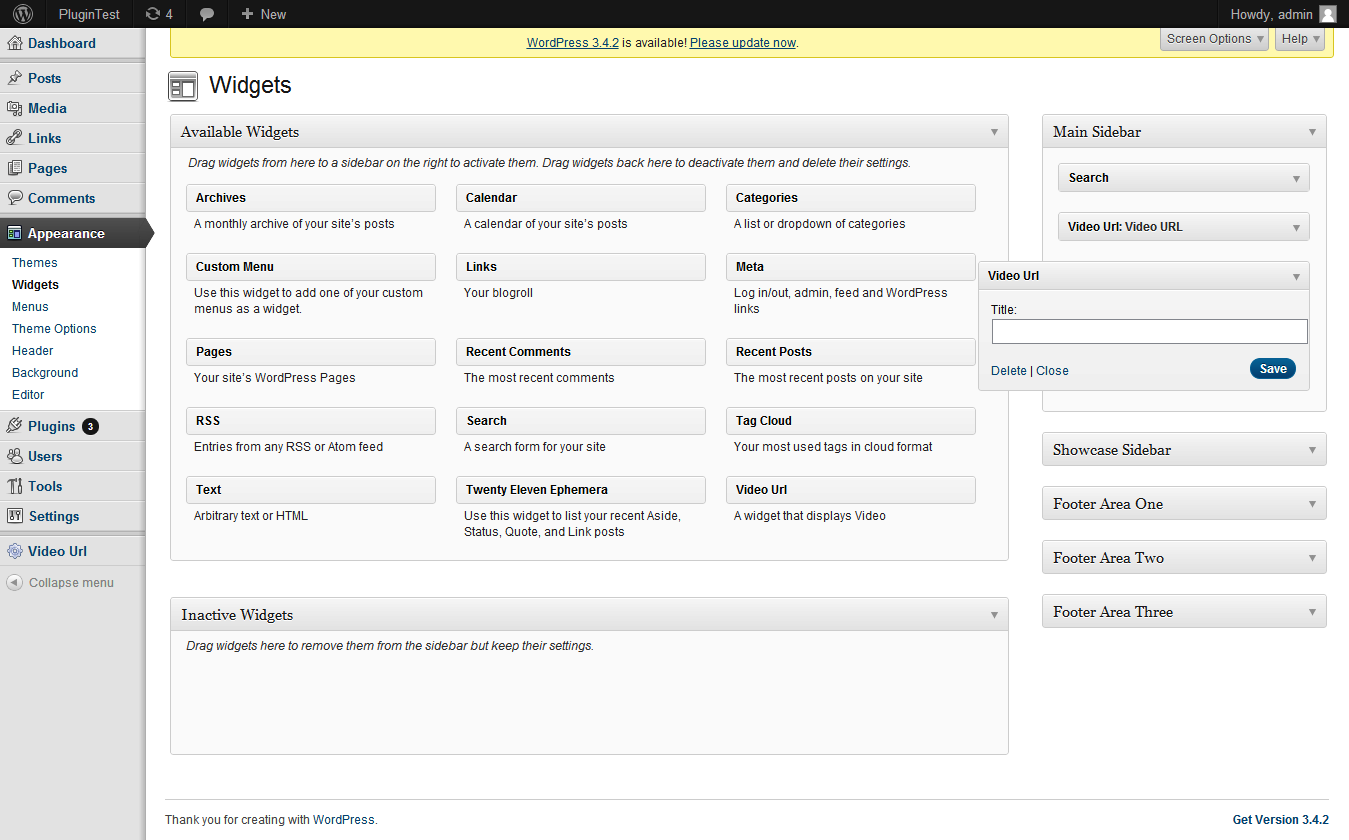Click the WordPress link in footer thanks

344,820
